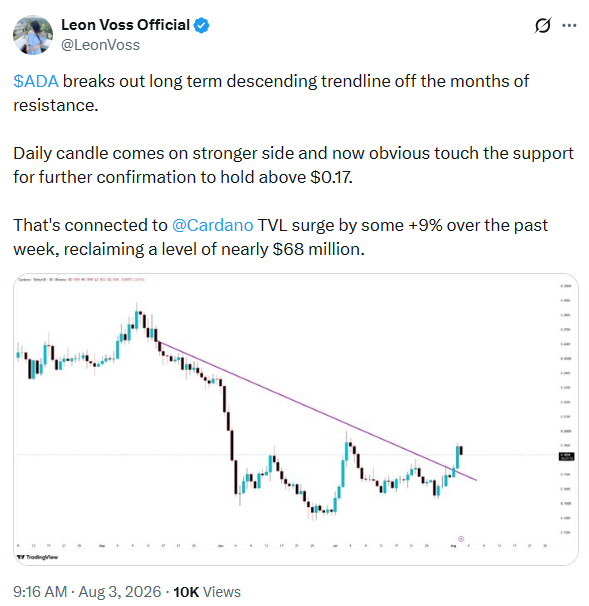The width and height of the screenshot is (589, 606).
Task: Click purple event marker above Aug label
Action: [x=461, y=539]
